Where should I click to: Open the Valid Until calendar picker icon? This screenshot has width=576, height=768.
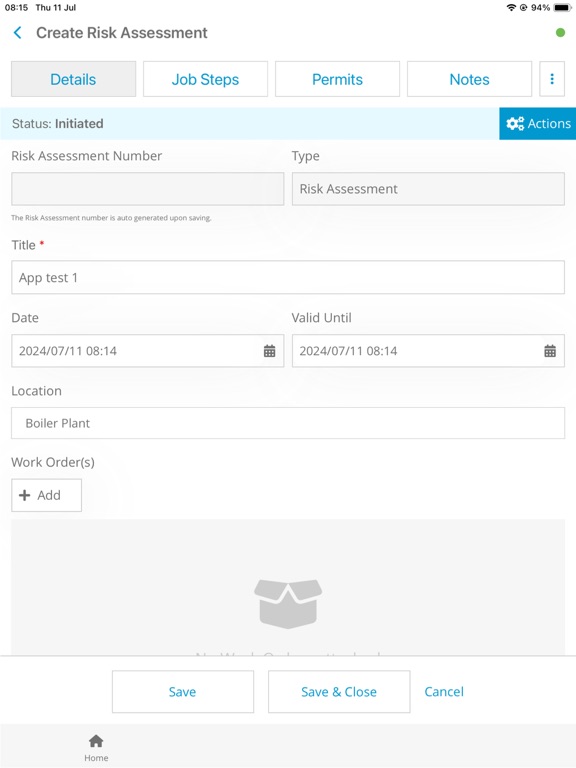(x=550, y=351)
